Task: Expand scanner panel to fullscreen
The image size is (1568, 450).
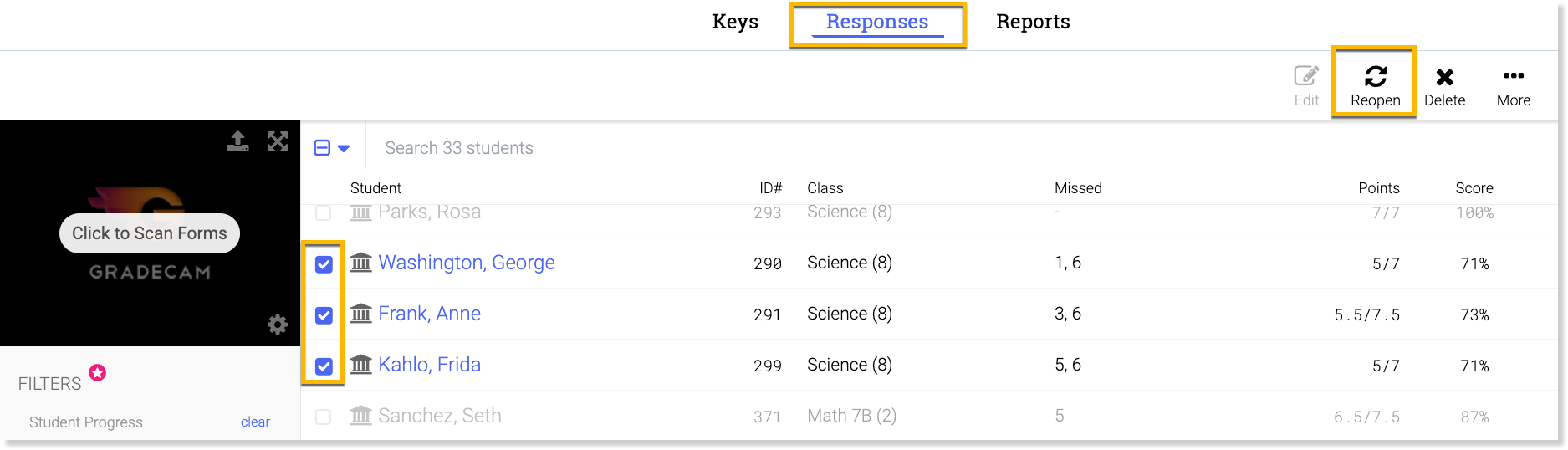Action: coord(277,141)
